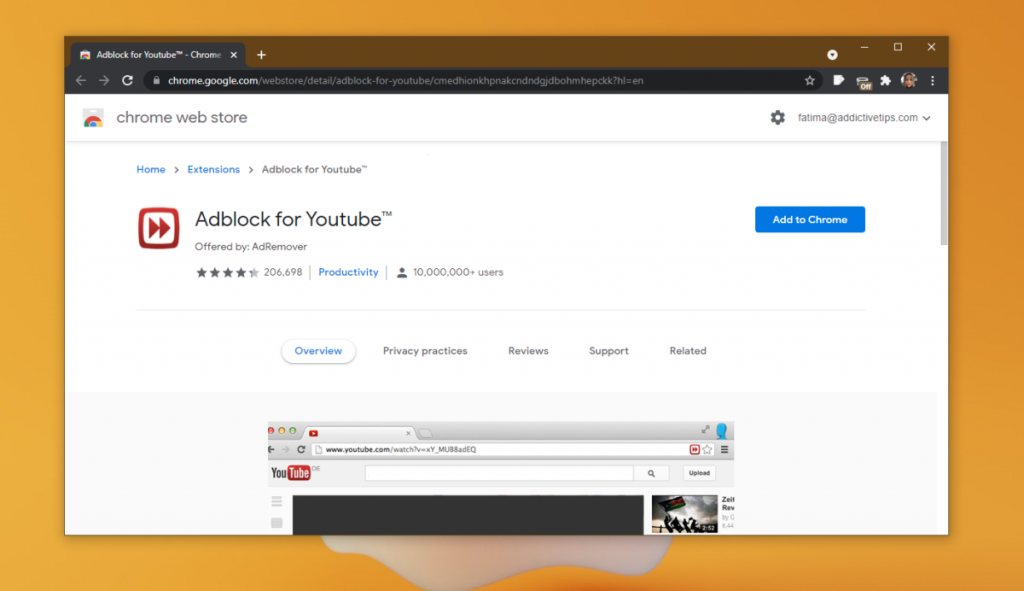Open the Web Store settings gear

[x=778, y=117]
